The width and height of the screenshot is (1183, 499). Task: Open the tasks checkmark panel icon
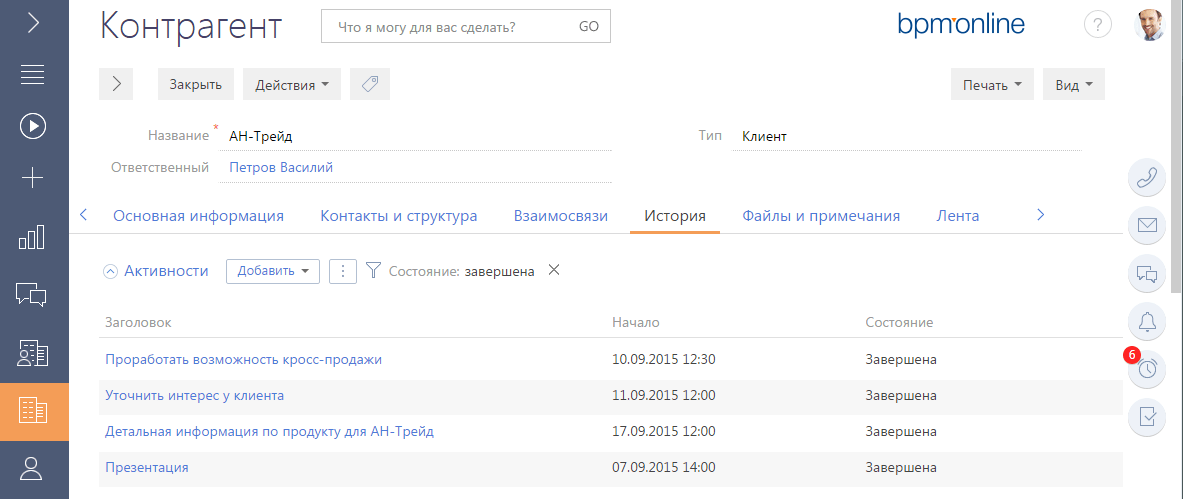(x=1147, y=416)
